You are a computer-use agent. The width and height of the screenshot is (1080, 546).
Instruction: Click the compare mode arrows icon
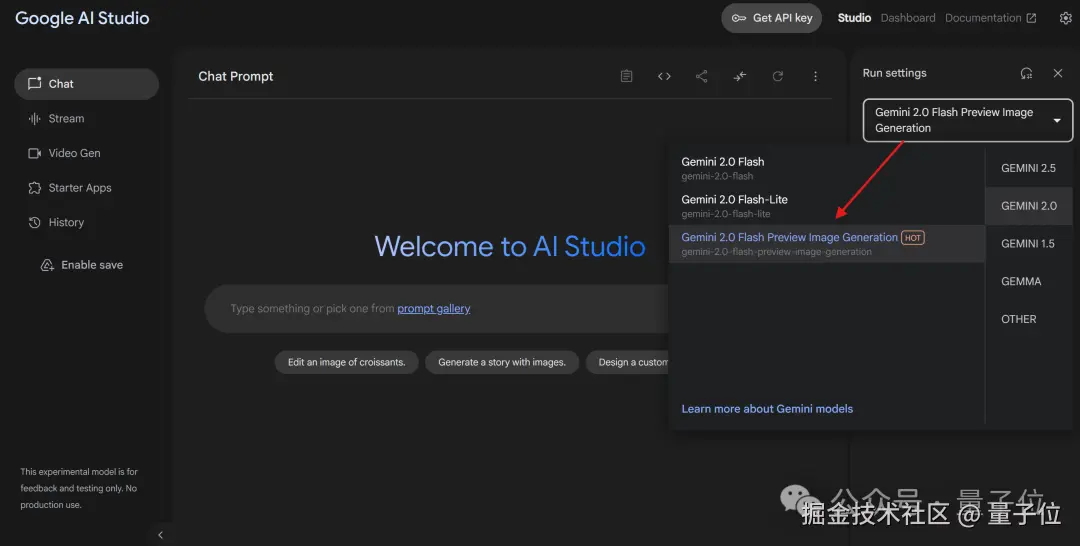pyautogui.click(x=740, y=76)
